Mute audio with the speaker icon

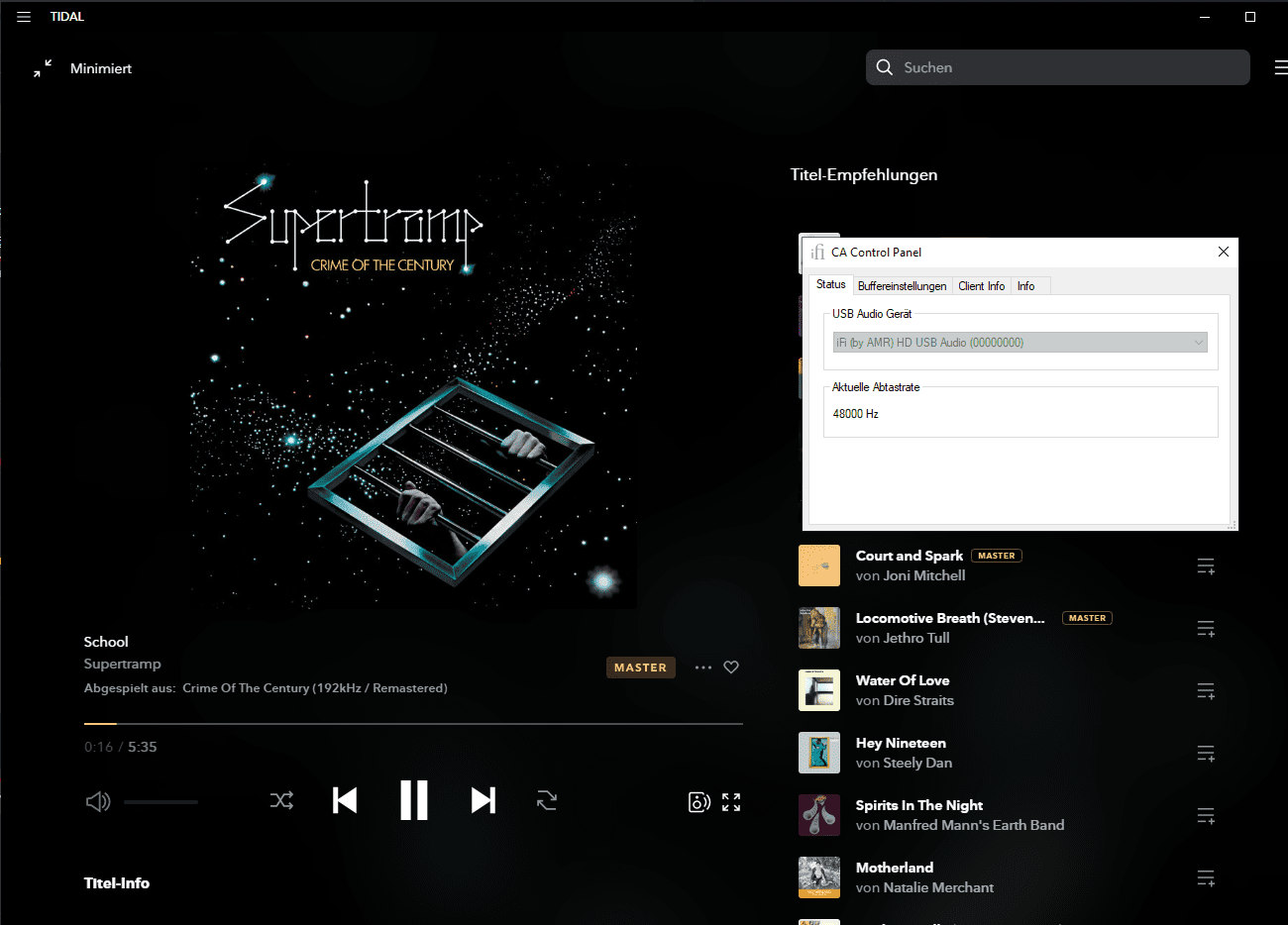pyautogui.click(x=98, y=801)
